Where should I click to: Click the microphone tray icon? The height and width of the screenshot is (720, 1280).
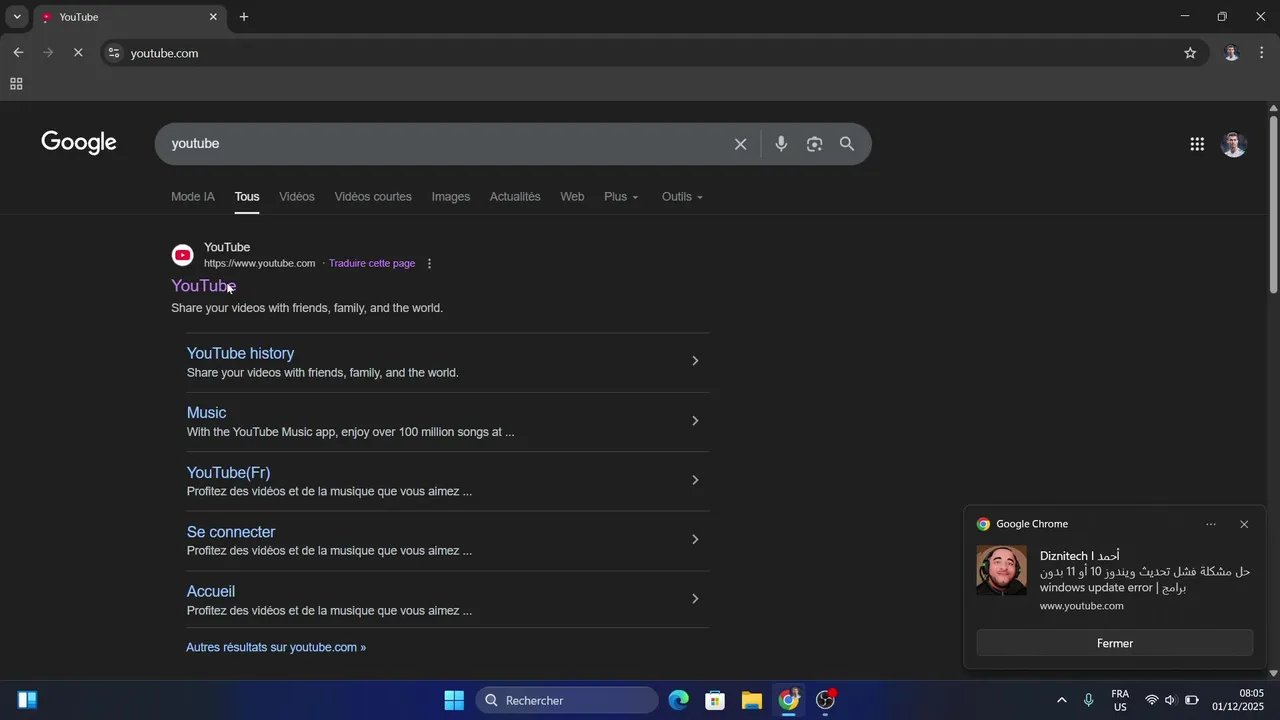[1089, 700]
